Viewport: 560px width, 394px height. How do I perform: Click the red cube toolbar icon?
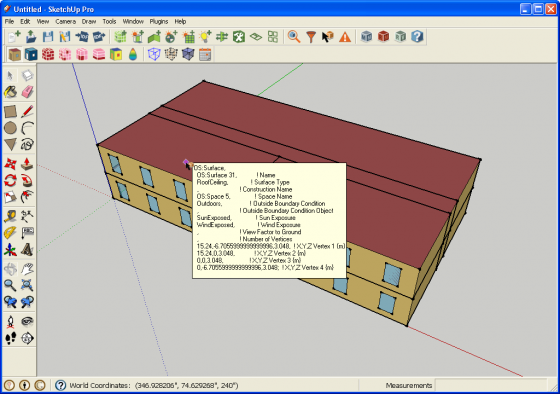point(383,36)
